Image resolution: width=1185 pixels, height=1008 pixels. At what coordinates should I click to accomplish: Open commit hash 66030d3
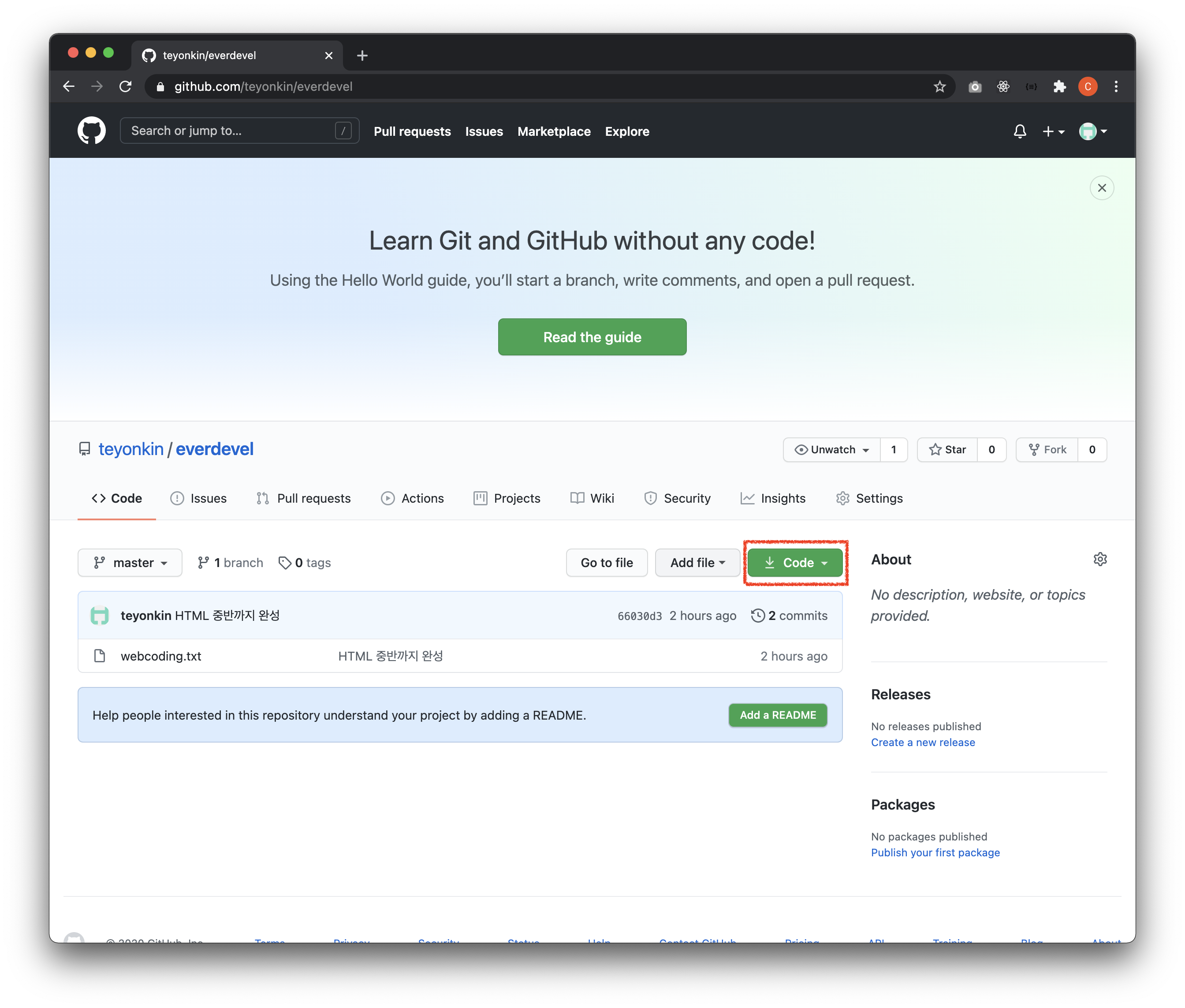(x=639, y=616)
